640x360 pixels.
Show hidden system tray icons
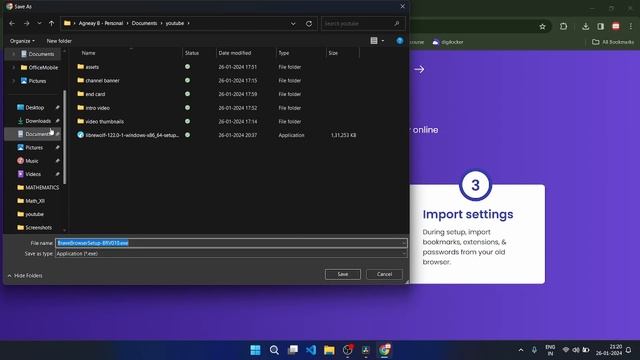tap(521, 350)
